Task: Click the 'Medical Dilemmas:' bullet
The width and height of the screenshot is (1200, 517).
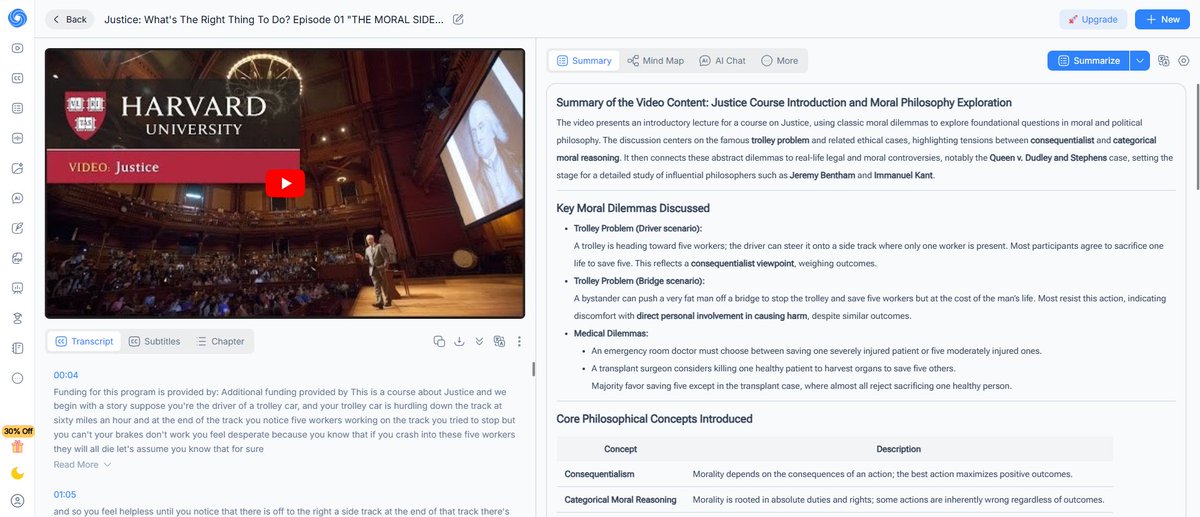Action: (611, 333)
